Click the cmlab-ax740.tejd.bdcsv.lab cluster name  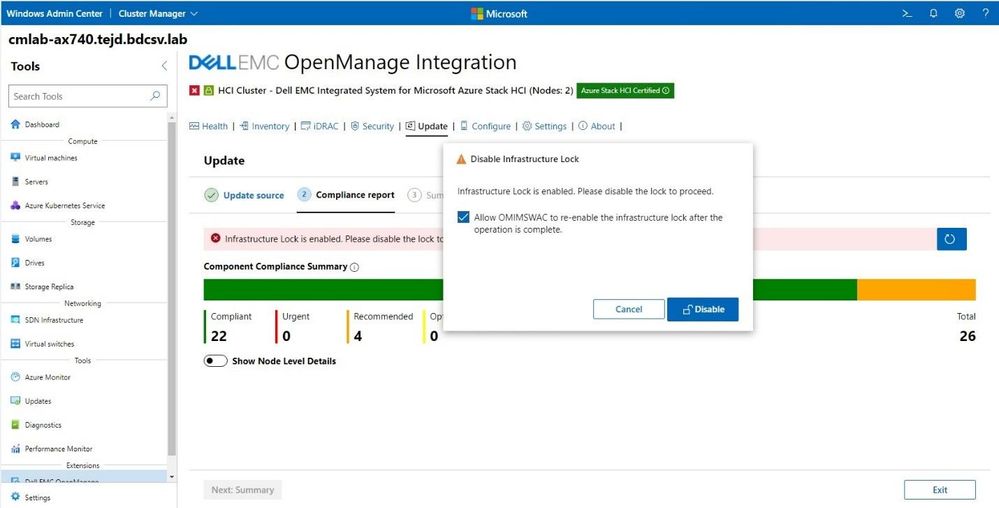click(97, 40)
